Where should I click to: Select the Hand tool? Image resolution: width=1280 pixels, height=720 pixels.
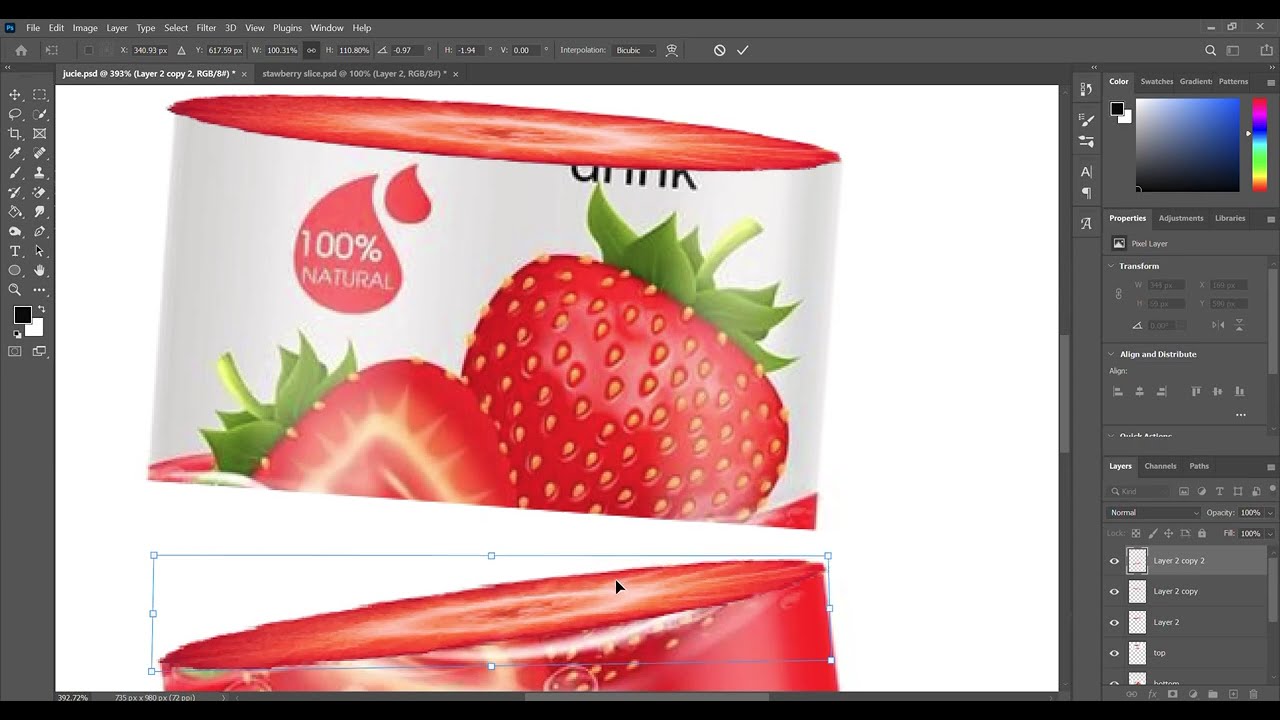pos(40,270)
